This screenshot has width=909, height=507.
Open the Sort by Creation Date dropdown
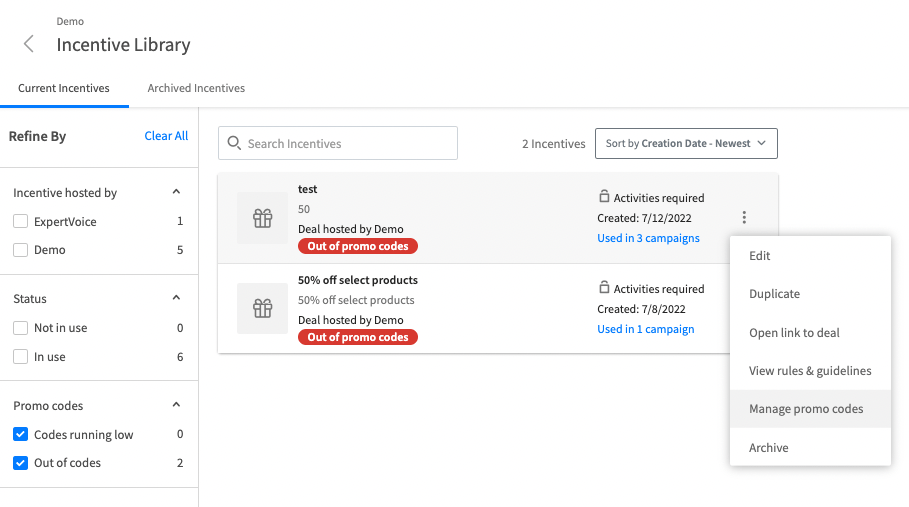click(x=686, y=143)
